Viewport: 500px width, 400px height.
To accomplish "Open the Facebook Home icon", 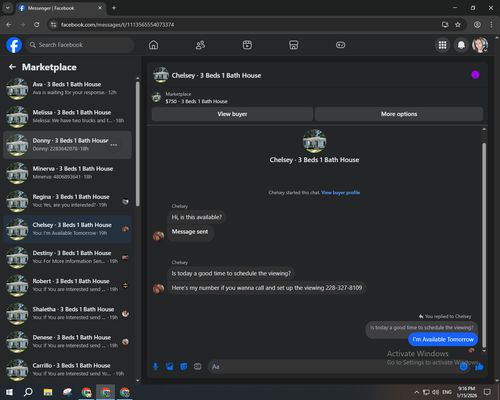I will 153,45.
